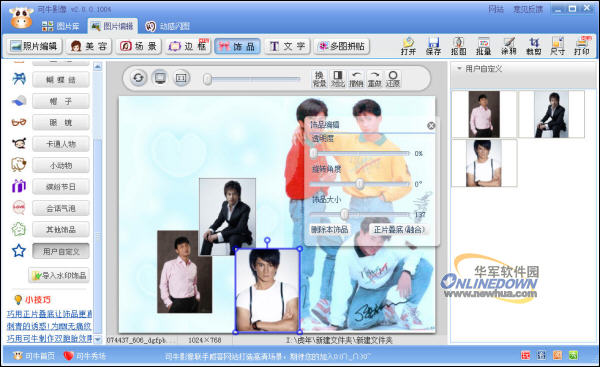Choose the 裁剪 crop tool
The image size is (600, 367).
click(x=533, y=46)
